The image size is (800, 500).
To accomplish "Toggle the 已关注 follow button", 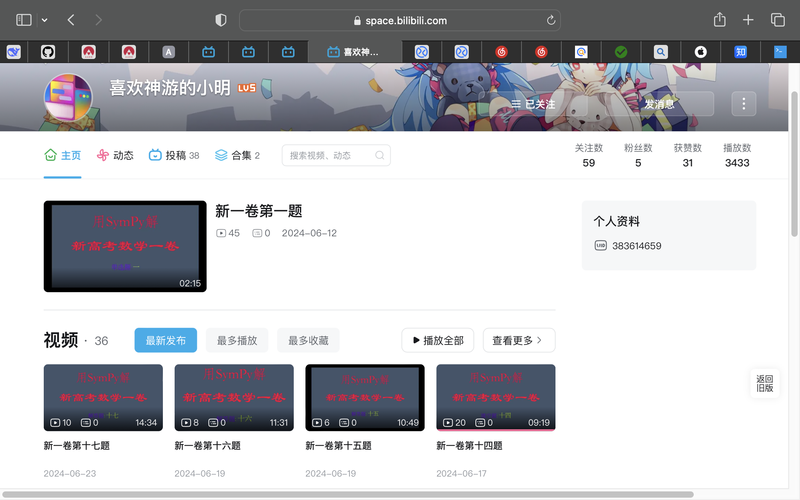I will 534,104.
